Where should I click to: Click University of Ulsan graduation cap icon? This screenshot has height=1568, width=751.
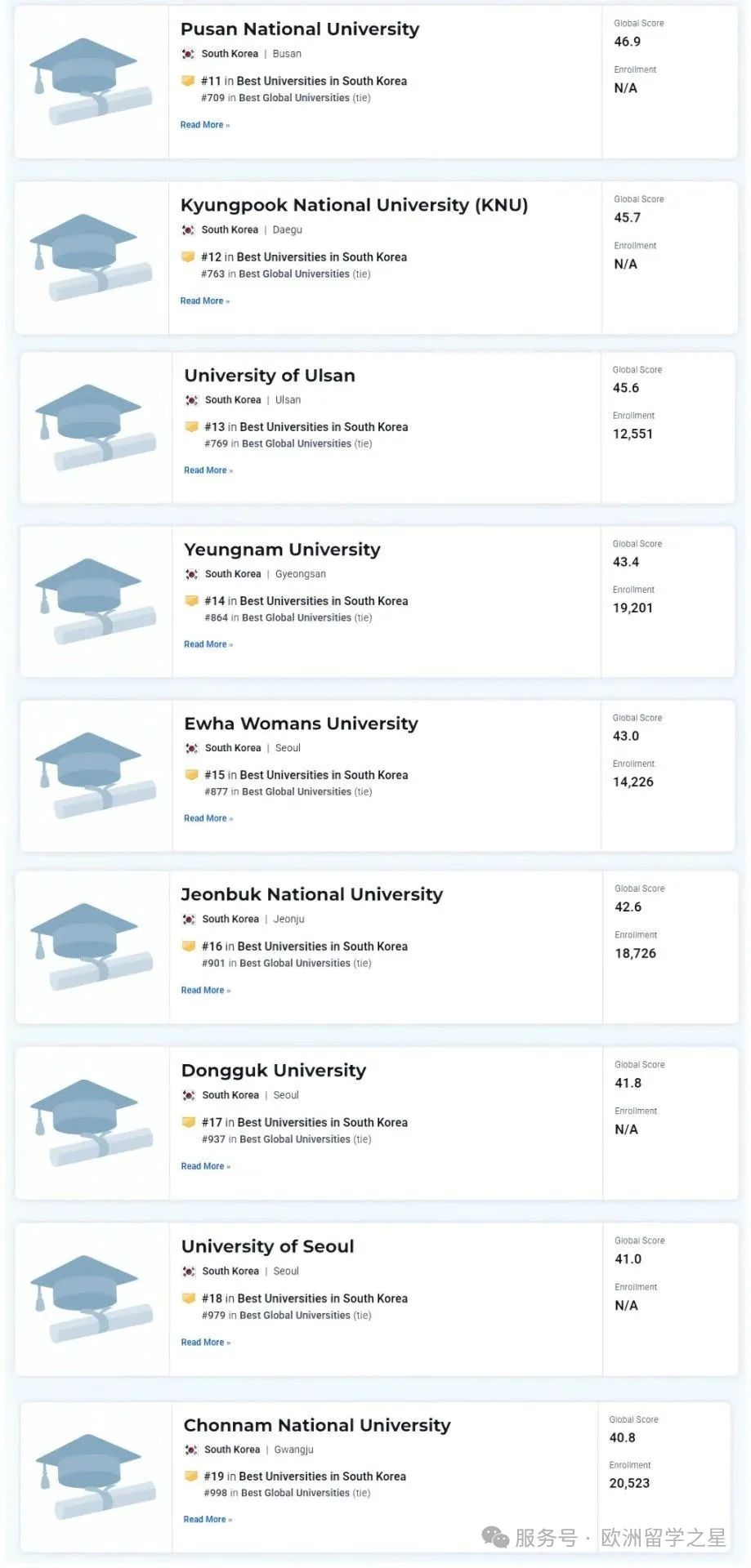pyautogui.click(x=95, y=427)
